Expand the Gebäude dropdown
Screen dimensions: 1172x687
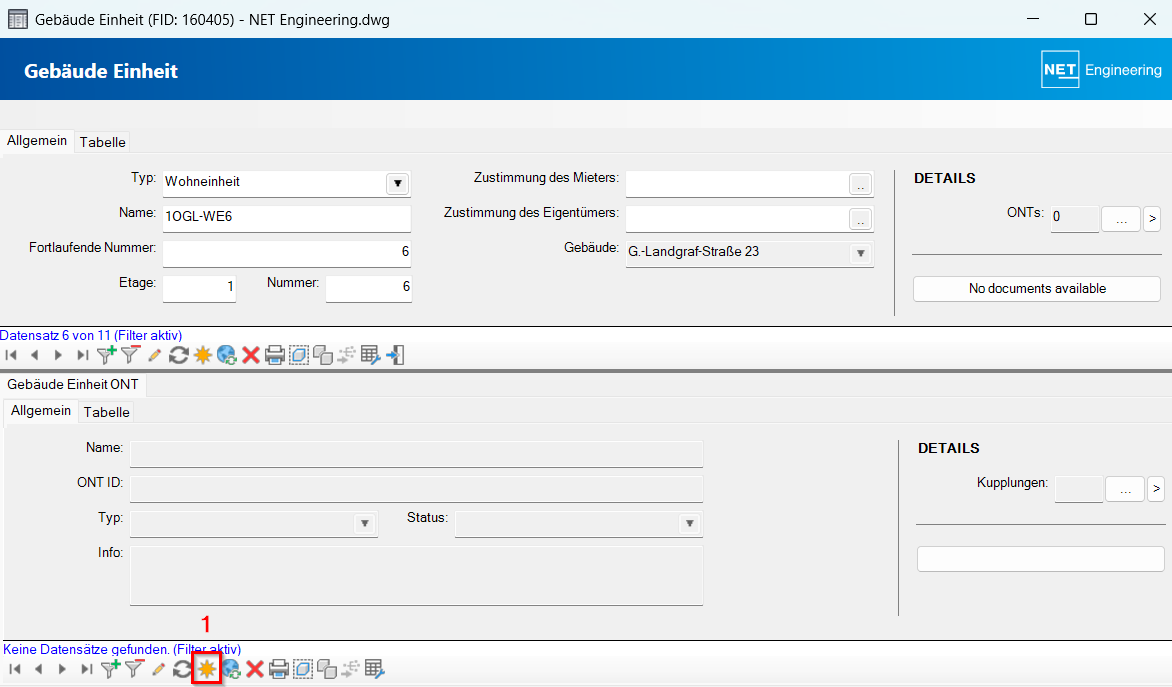pyautogui.click(x=860, y=254)
